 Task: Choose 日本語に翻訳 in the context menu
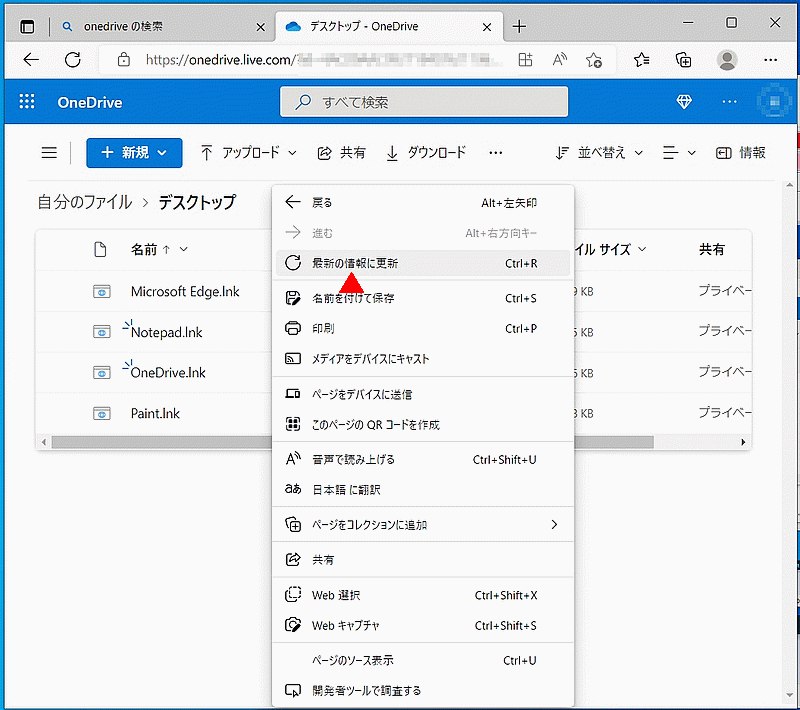tap(422, 490)
